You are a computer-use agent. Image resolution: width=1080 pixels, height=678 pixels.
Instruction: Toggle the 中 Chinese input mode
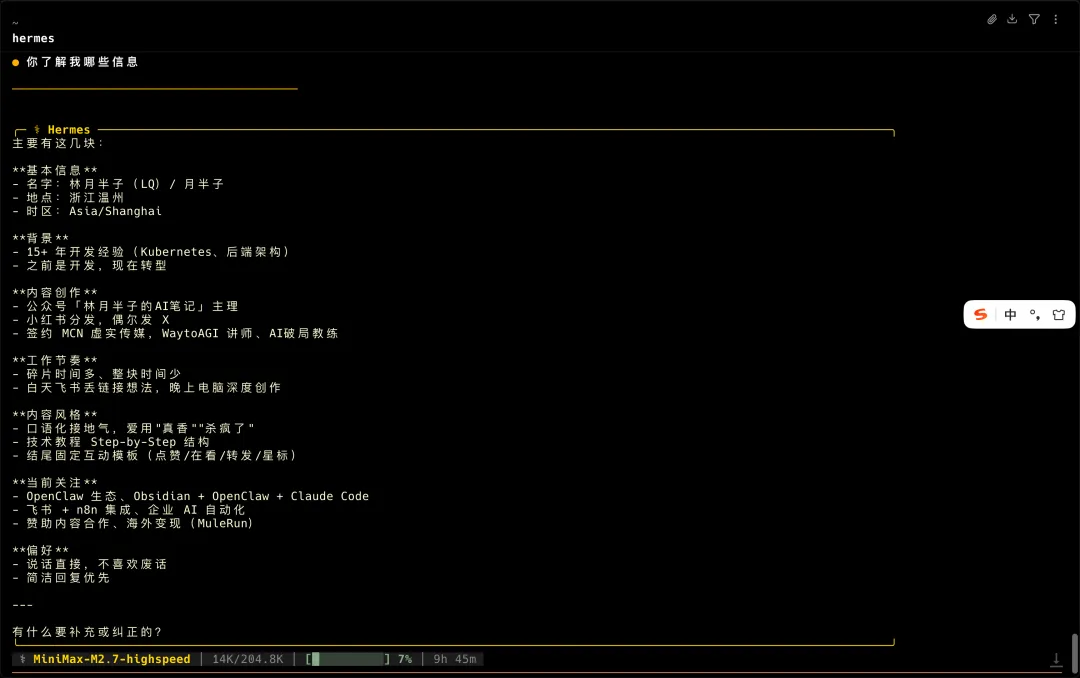1010,315
